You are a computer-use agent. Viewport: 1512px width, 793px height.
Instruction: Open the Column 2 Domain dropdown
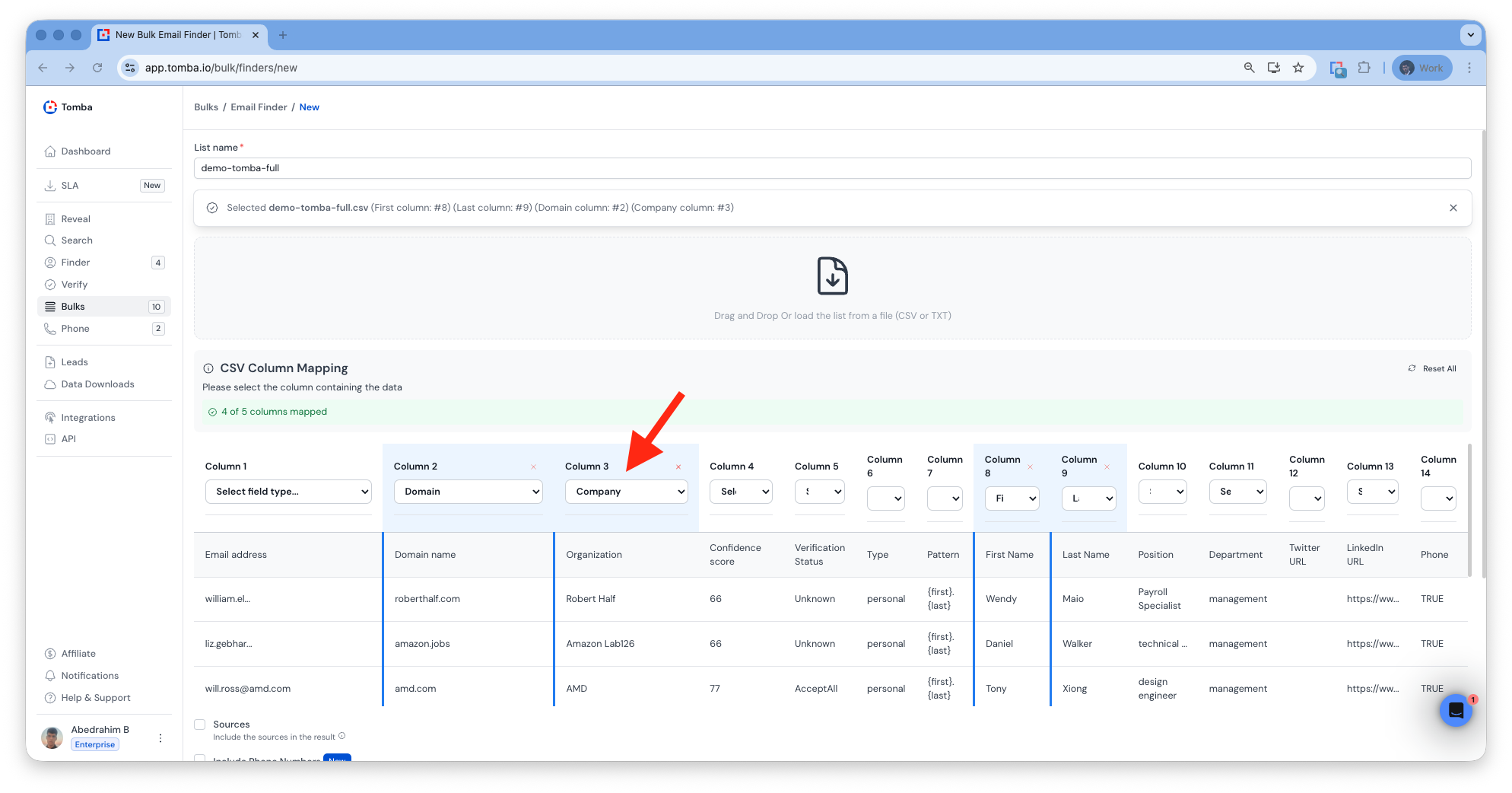pyautogui.click(x=468, y=491)
